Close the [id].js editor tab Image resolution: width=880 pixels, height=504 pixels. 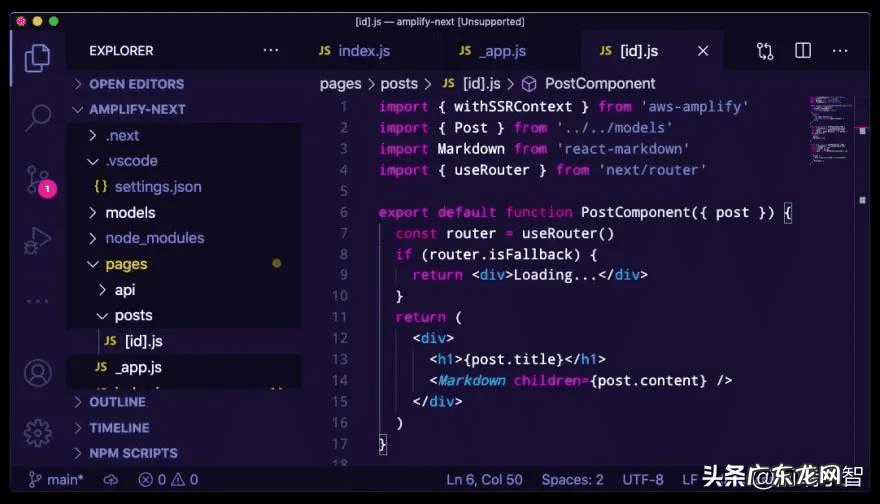tap(703, 51)
